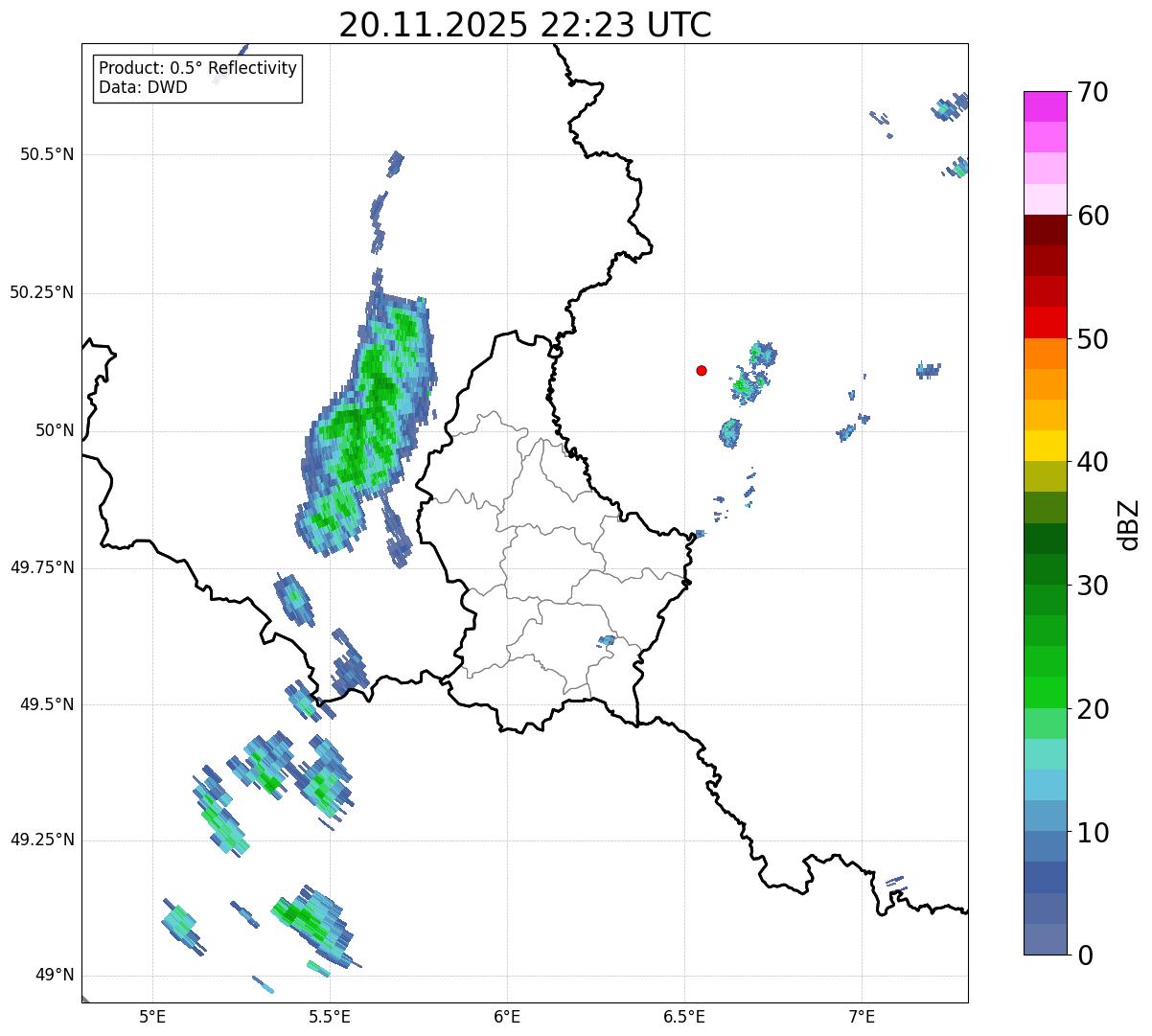Click the 5.5°E longitude label
Viewport: 1152px width, 1036px height.
click(330, 1016)
